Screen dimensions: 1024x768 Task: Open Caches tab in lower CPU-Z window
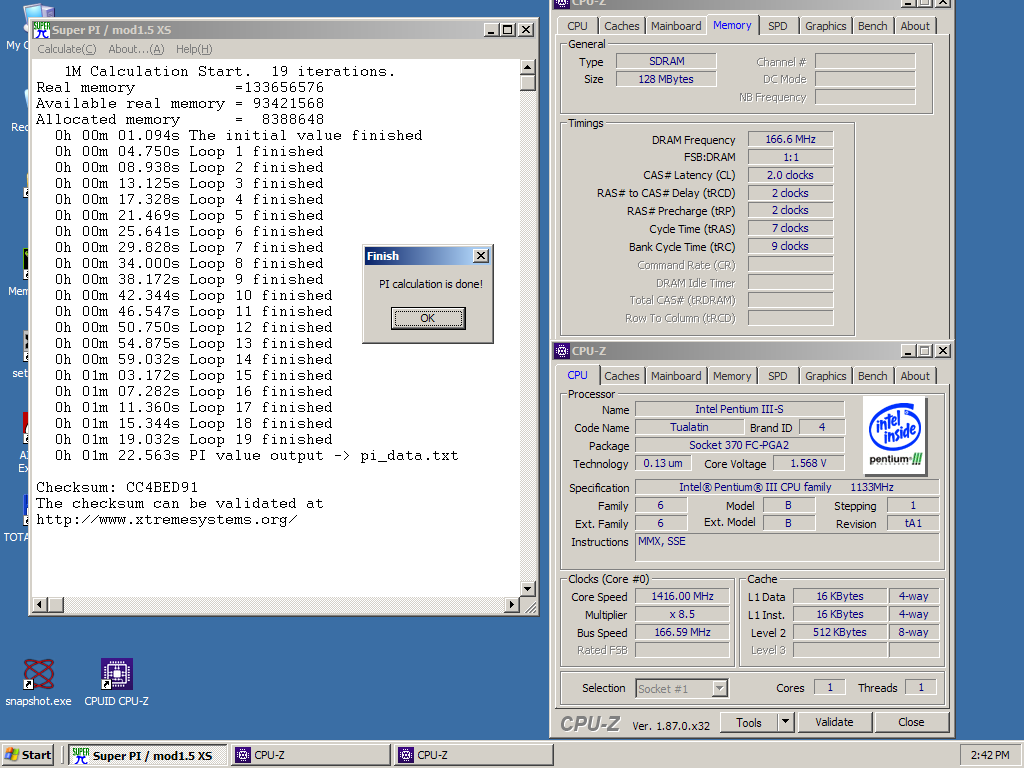click(622, 376)
